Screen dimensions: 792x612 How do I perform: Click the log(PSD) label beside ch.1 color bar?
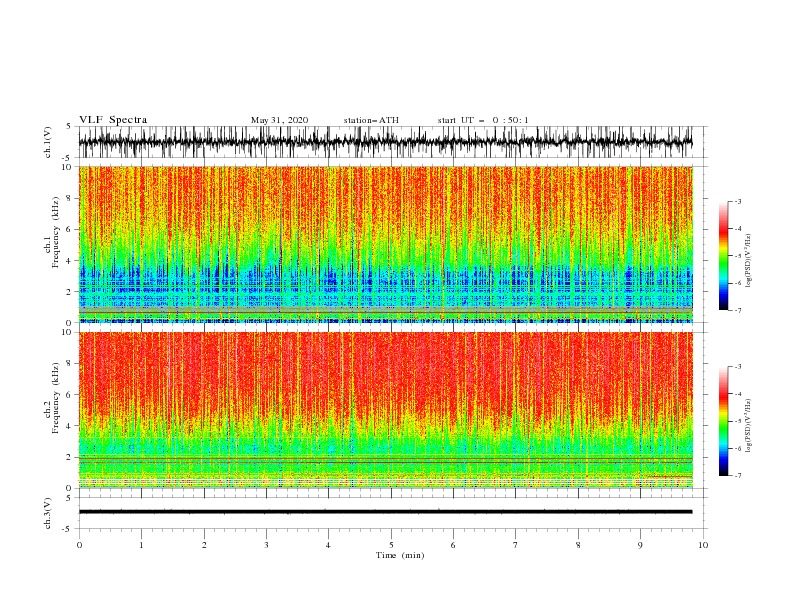[749, 261]
